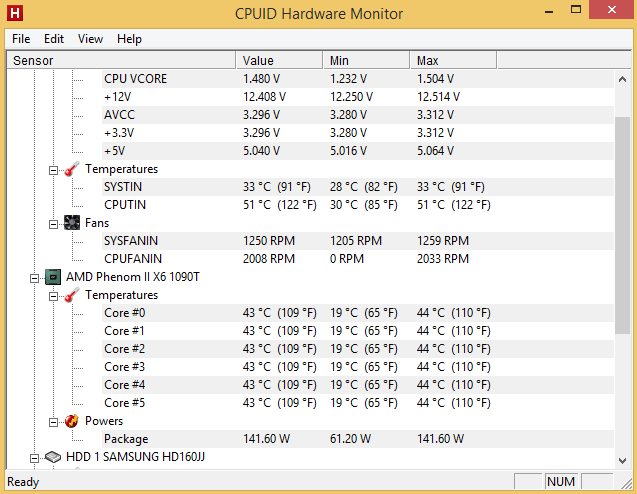Screen dimensions: 637x494
Task: Click the 1259 RPM SYSFANIN max value
Action: pyautogui.click(x=443, y=241)
